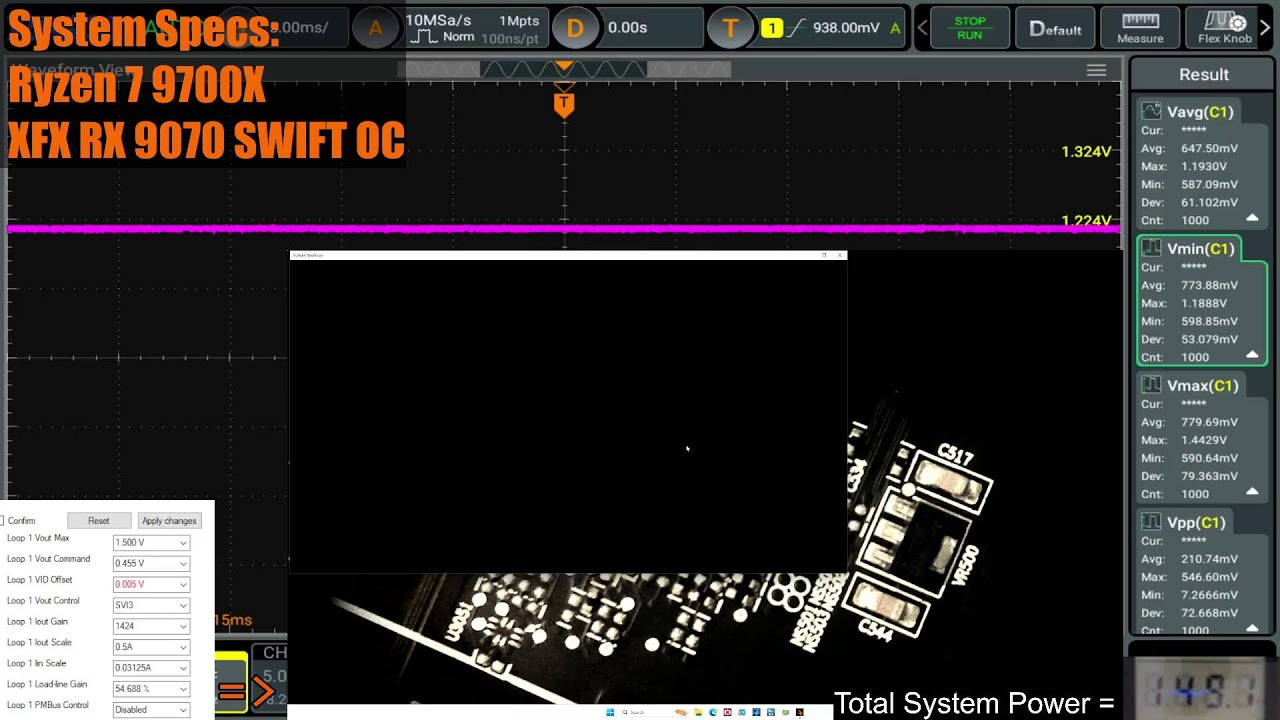Screen dimensions: 1280x720
Task: Open Loop 1 Iout Scale dropdown
Action: pyautogui.click(x=151, y=647)
